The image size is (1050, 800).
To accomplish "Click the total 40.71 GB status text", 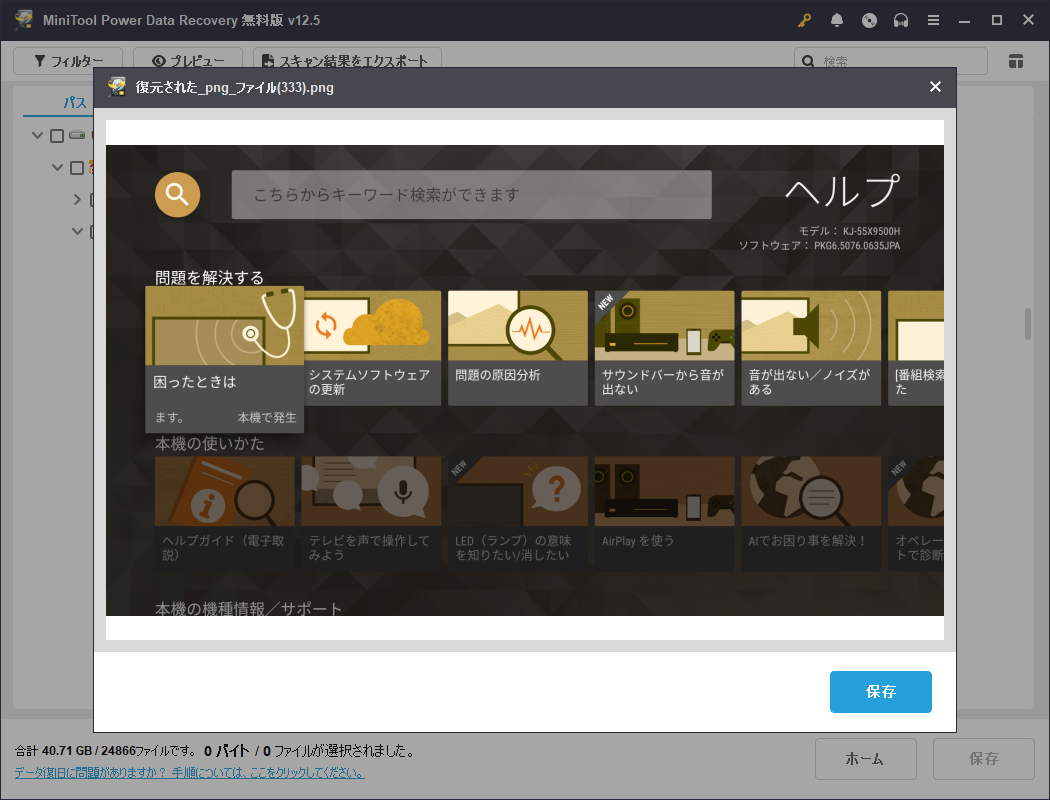I will [x=106, y=751].
